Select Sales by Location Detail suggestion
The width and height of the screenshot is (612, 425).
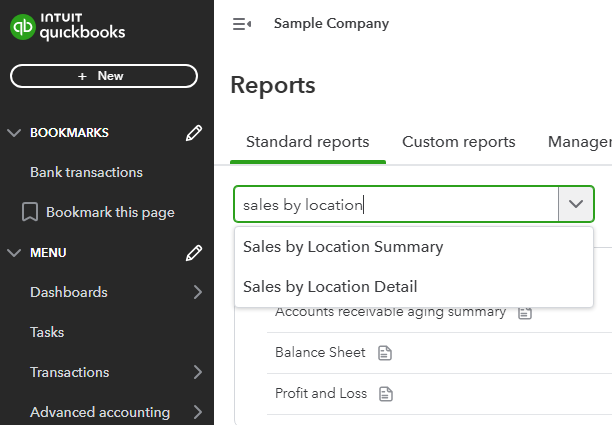(x=414, y=286)
